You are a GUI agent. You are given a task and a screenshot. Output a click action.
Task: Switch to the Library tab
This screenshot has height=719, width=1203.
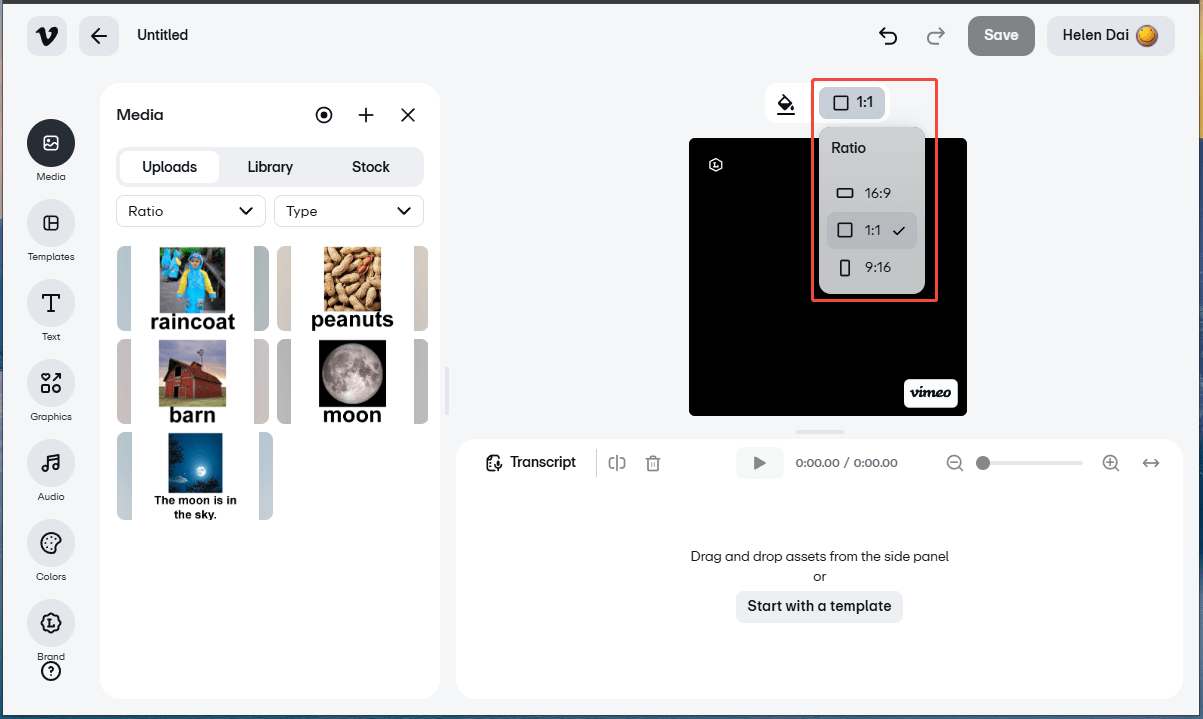point(269,167)
